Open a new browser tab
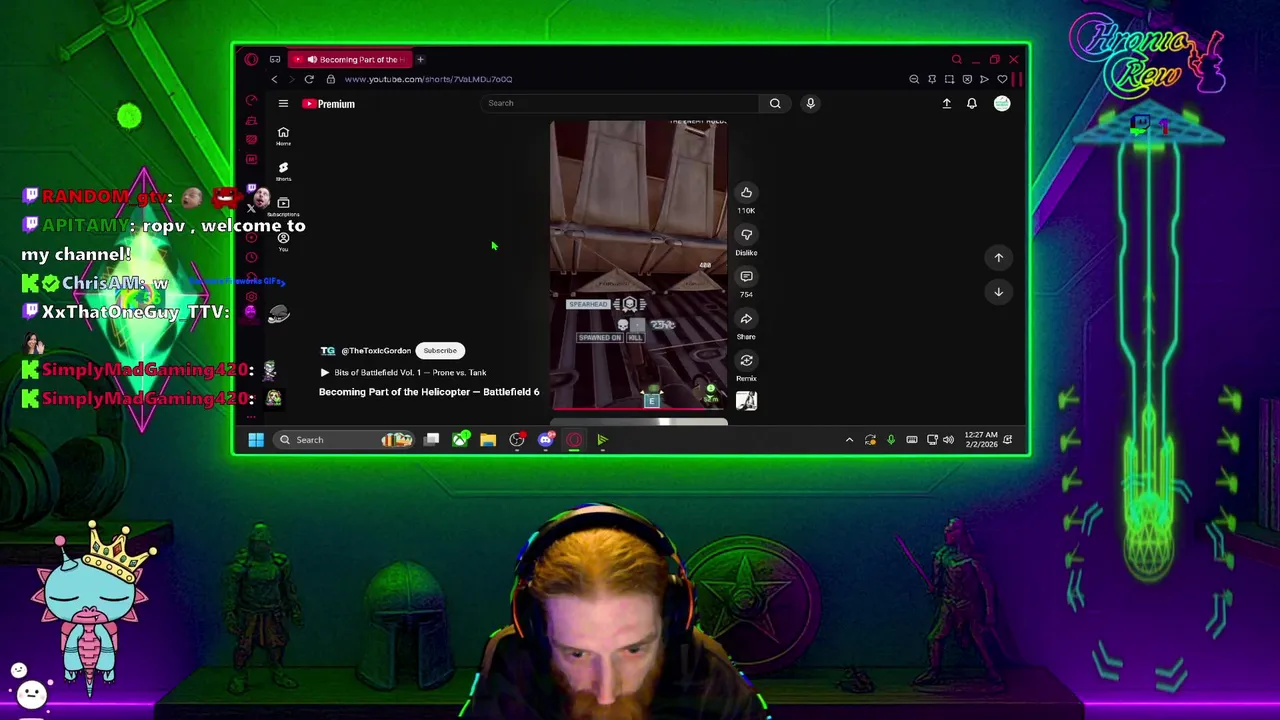Viewport: 1280px width, 720px height. click(x=420, y=59)
